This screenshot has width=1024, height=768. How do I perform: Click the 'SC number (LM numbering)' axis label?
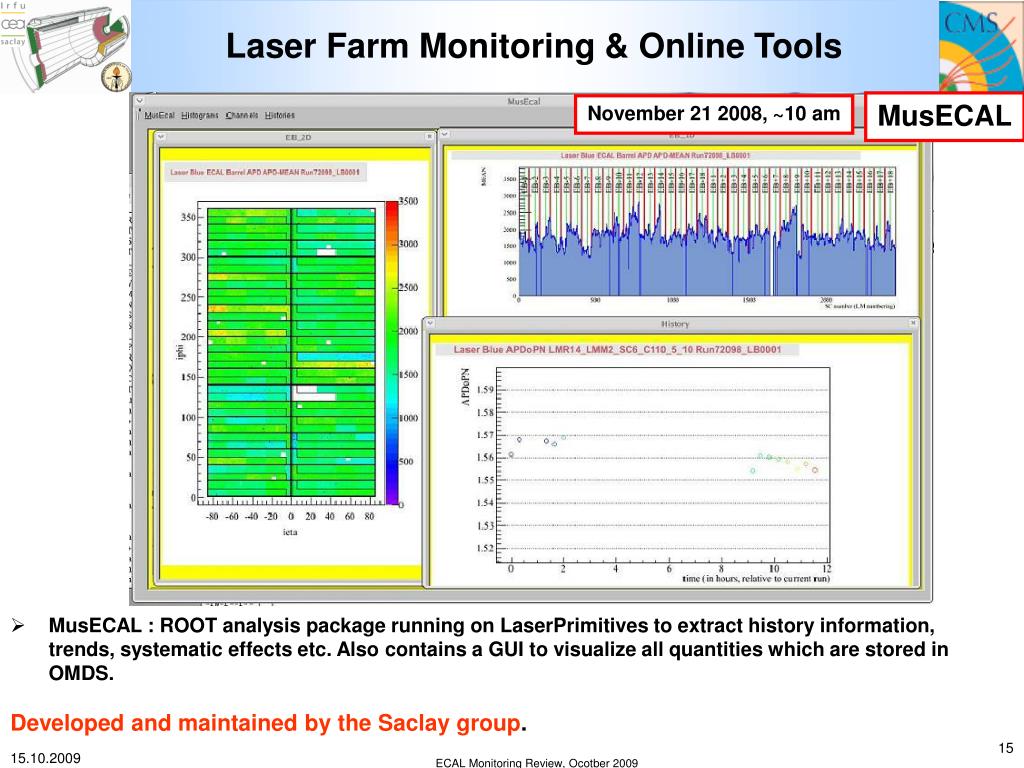859,306
